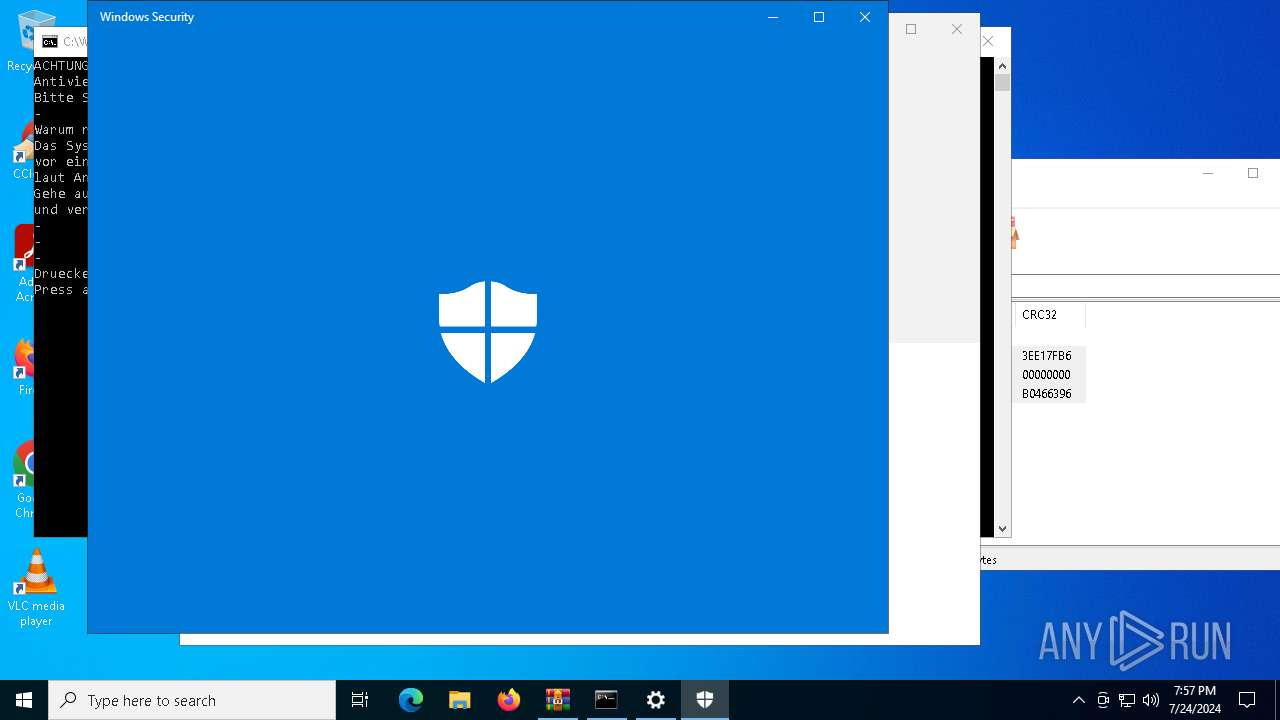1280x720 pixels.
Task: Open VLC media player desktop shortcut
Action: click(36, 588)
